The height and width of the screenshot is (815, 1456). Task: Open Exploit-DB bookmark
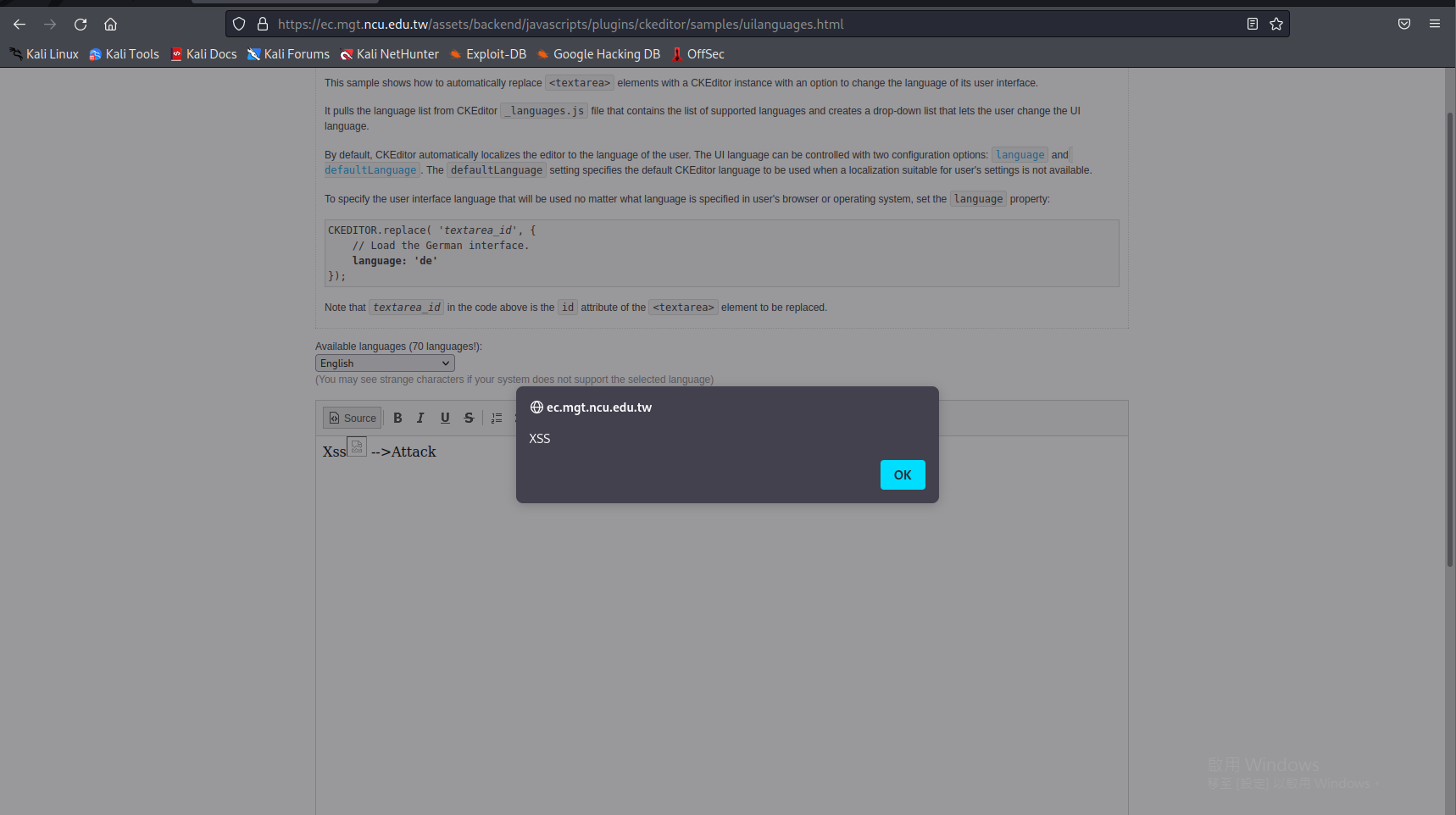(x=487, y=54)
